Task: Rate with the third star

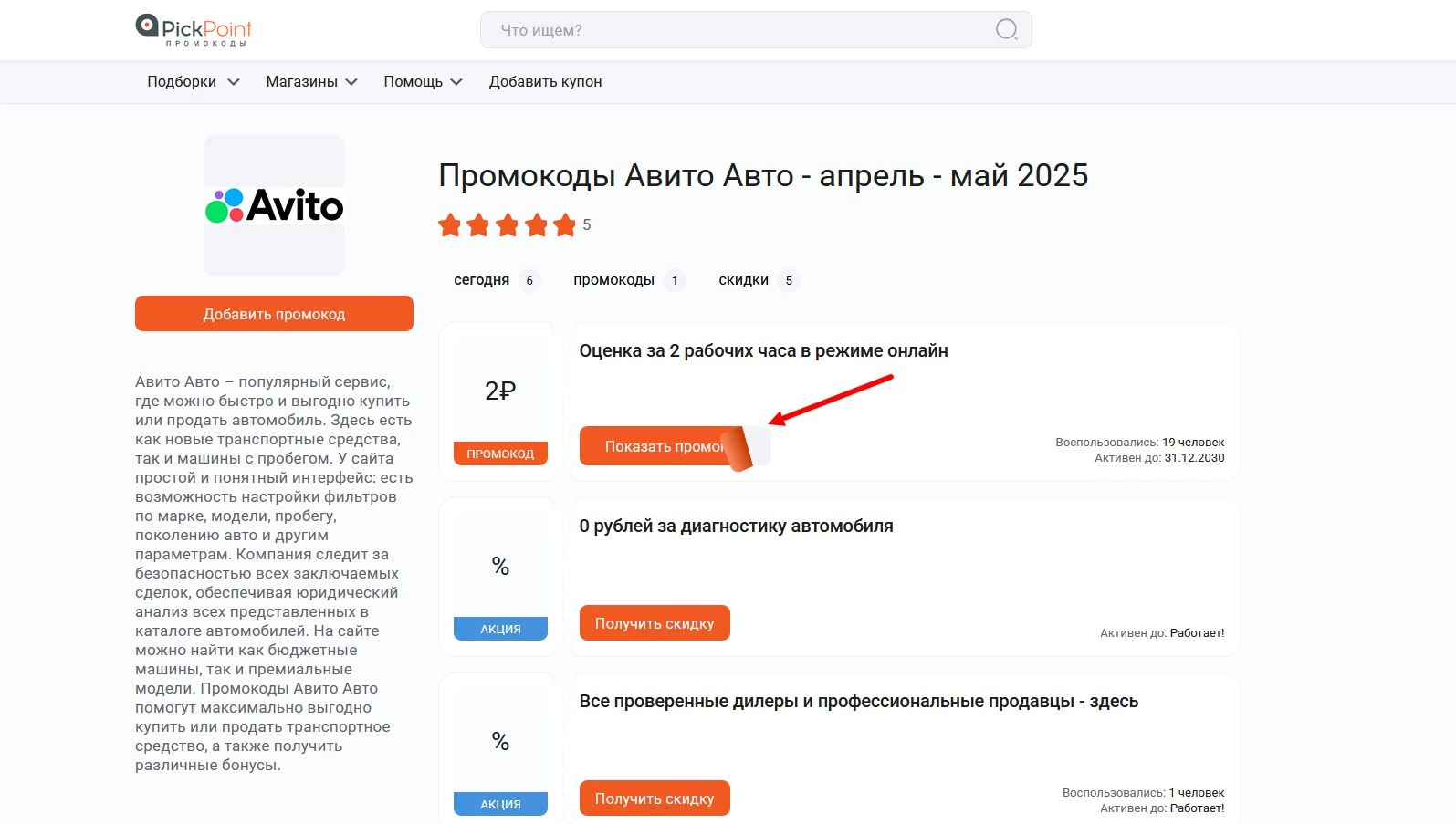Action: tap(508, 224)
